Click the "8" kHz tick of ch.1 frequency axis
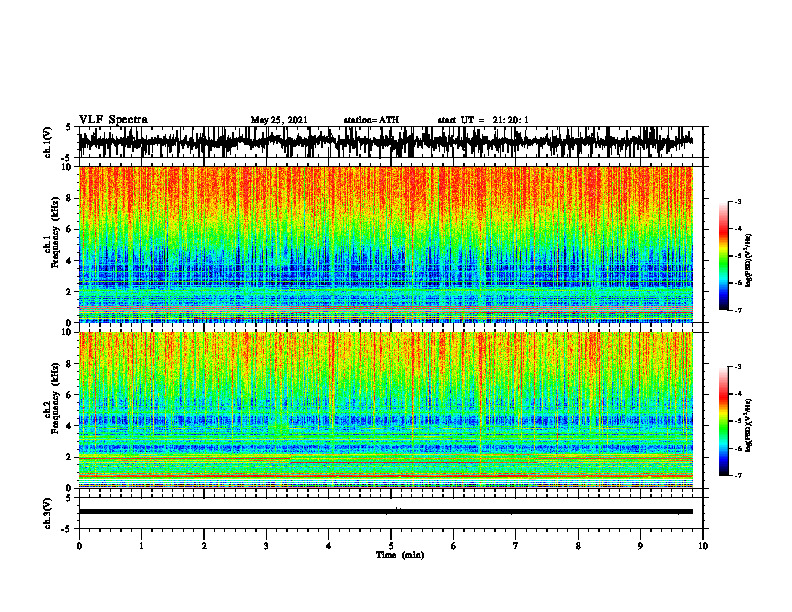Screen dimensions: 792x612 (69, 198)
